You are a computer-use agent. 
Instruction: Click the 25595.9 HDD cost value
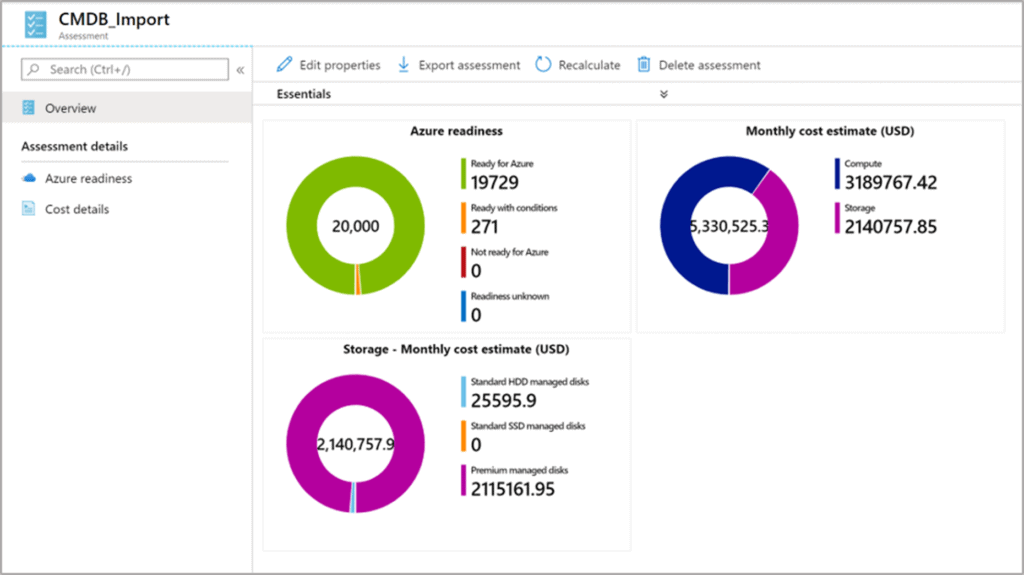click(x=504, y=401)
